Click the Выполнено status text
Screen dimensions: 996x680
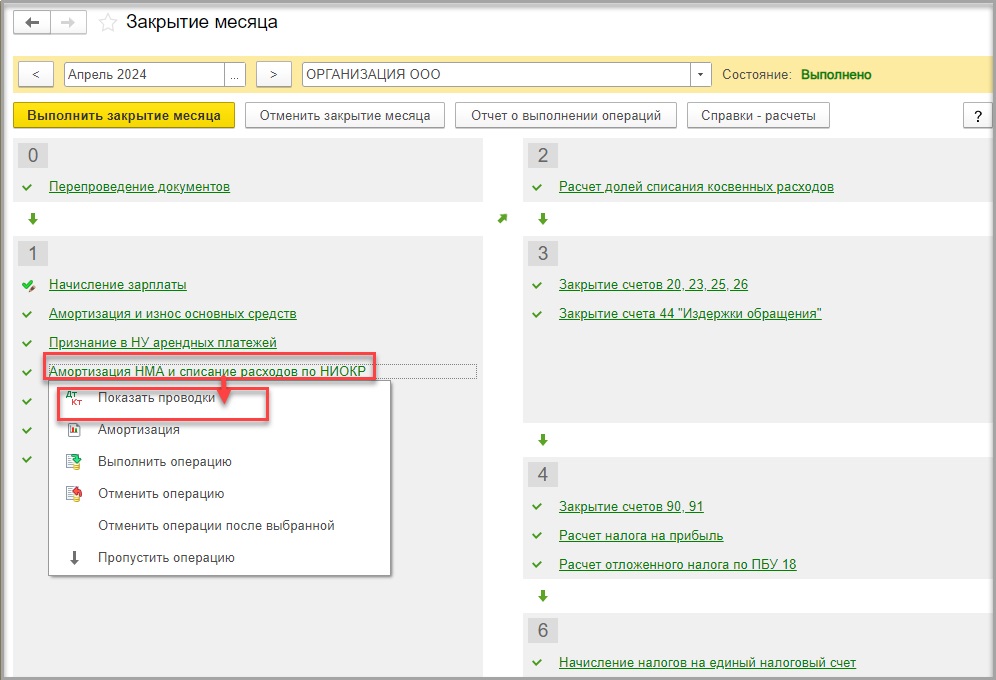click(836, 74)
